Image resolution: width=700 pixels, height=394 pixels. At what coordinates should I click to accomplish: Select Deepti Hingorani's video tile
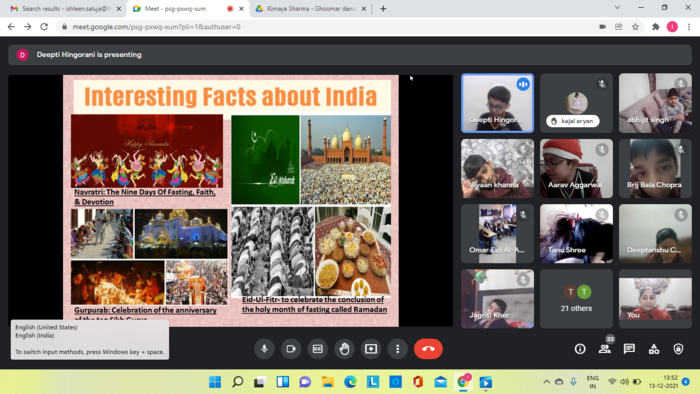(497, 103)
